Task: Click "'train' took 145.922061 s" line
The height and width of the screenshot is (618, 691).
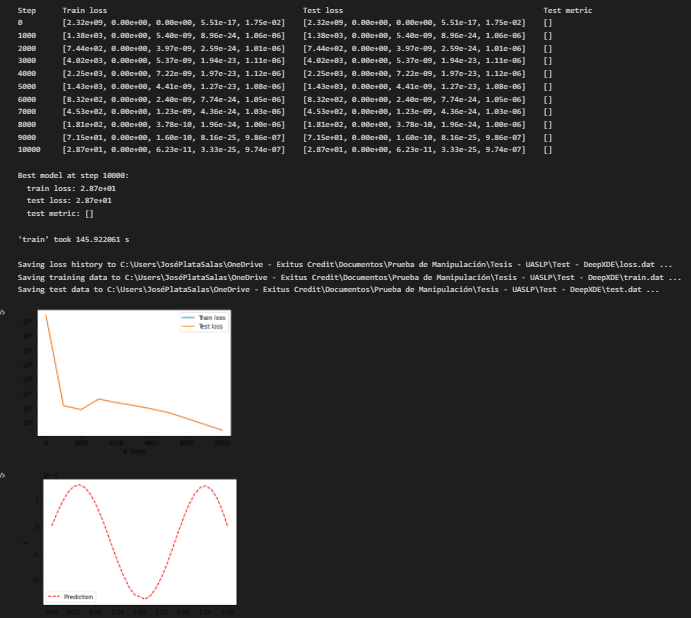Action: click(x=74, y=239)
